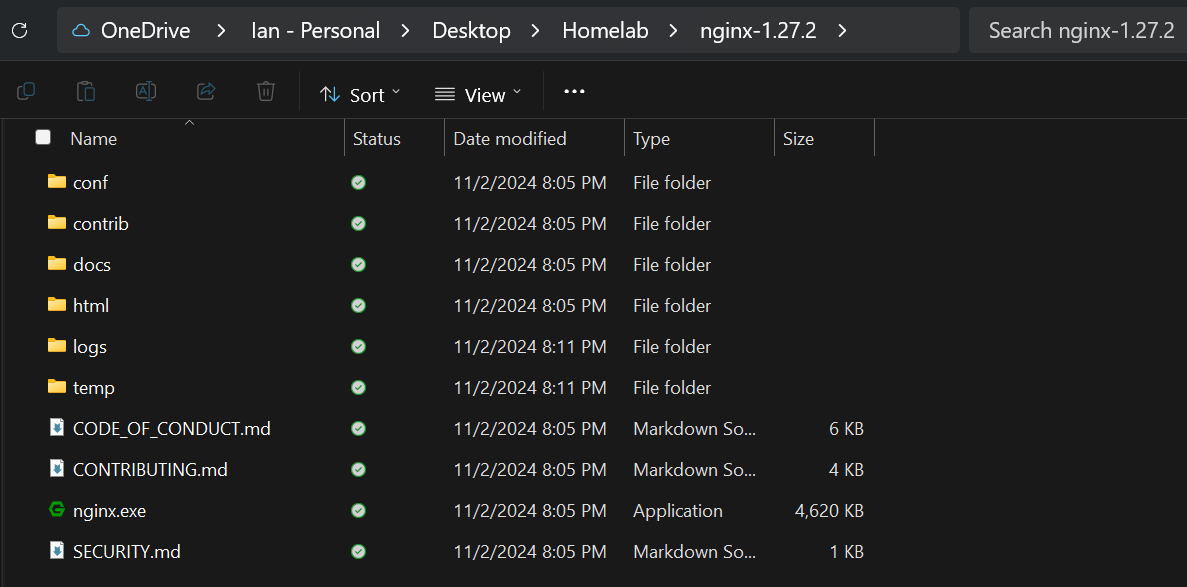
Task: Sort by the Size column header
Action: point(799,139)
